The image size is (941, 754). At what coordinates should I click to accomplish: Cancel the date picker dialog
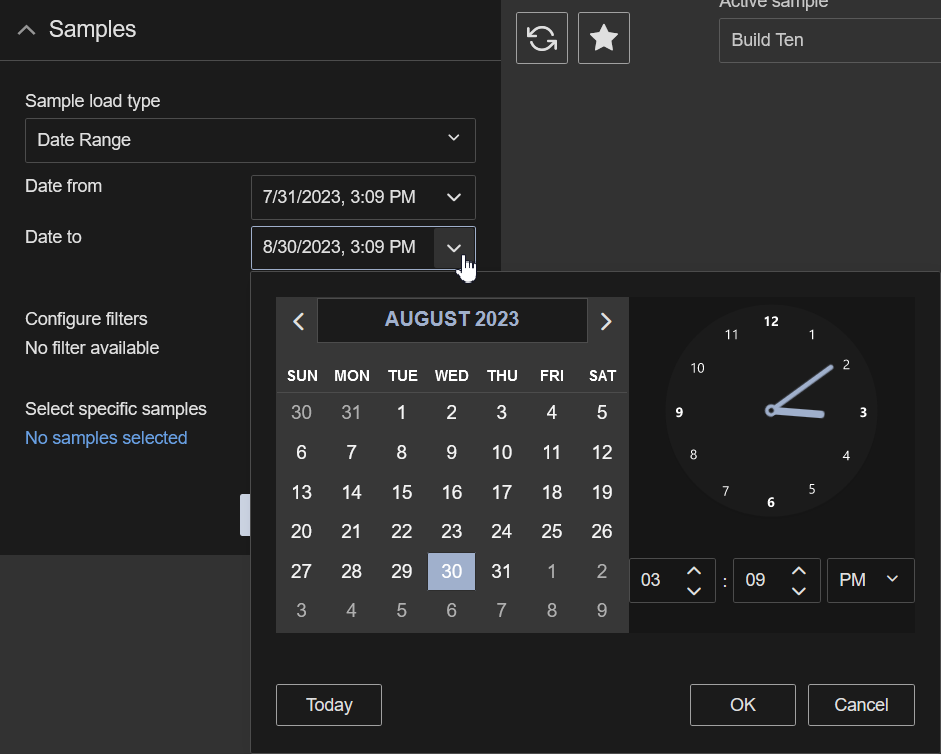pyautogui.click(x=861, y=705)
